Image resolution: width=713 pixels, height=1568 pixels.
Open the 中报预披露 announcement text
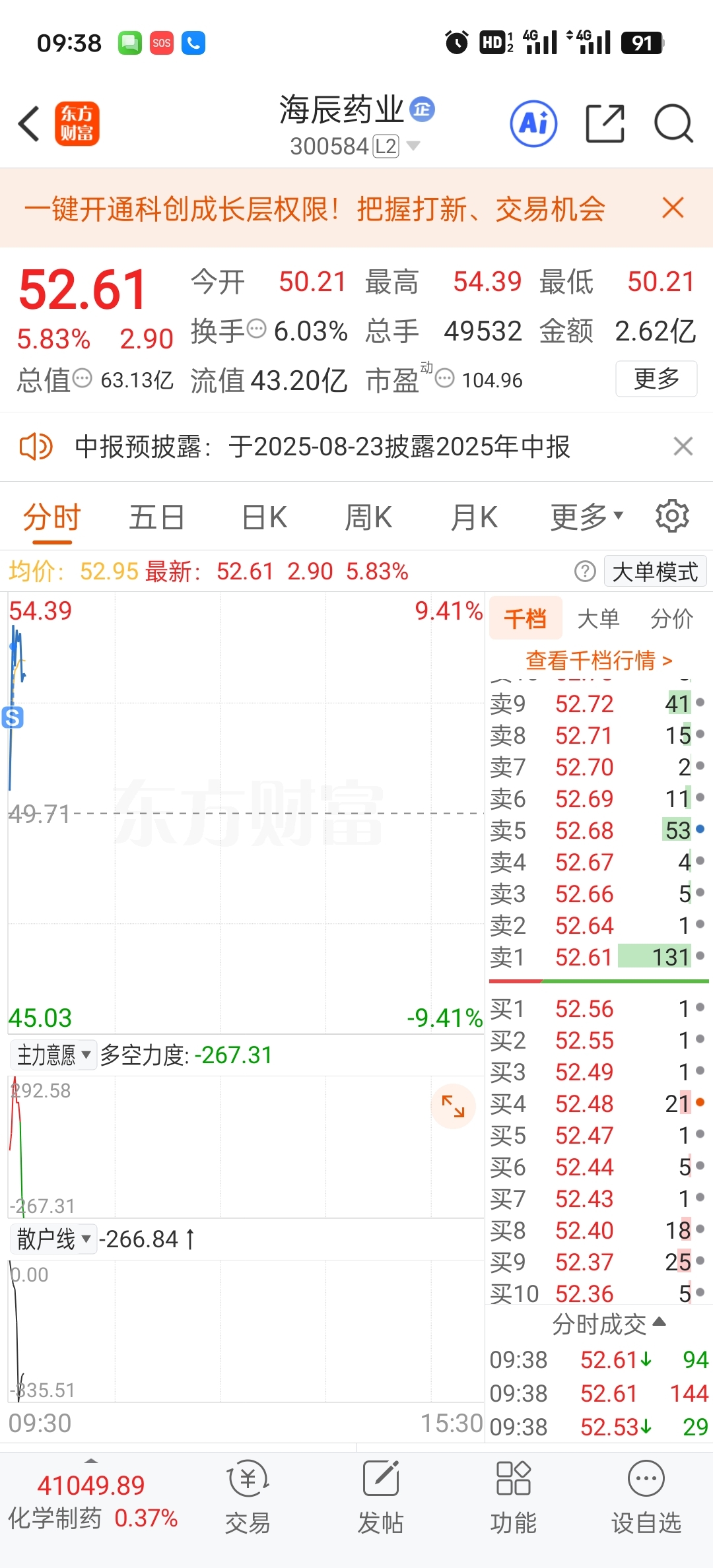[322, 447]
